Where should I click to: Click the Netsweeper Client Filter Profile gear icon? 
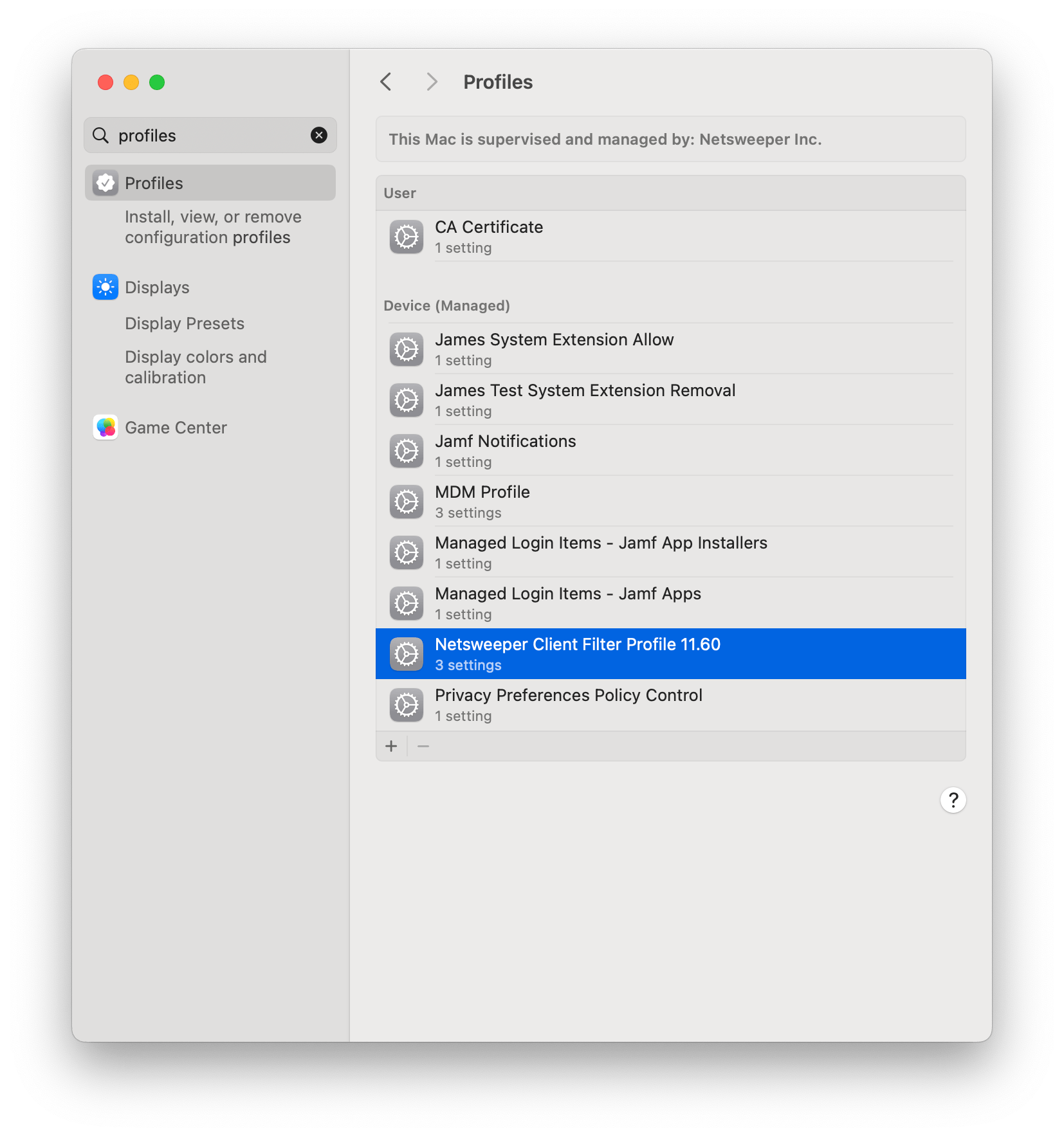click(x=406, y=653)
